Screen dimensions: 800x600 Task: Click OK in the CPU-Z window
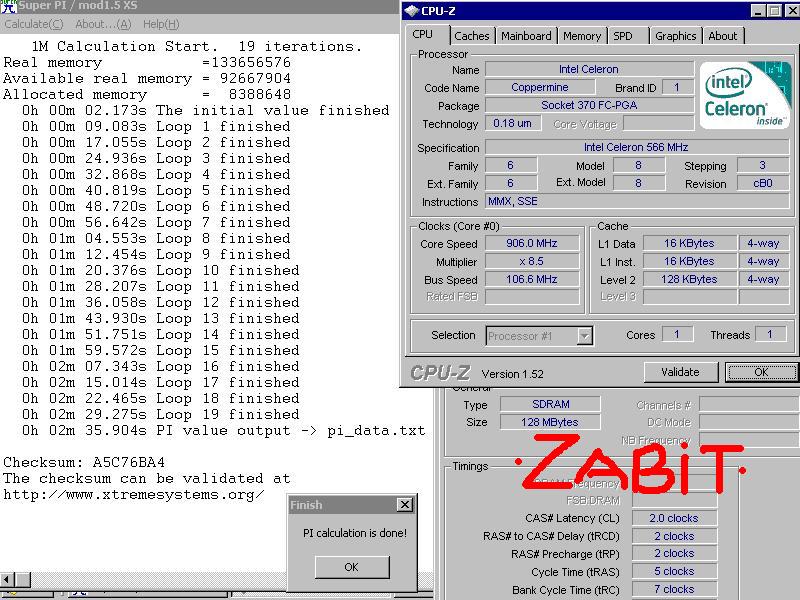click(x=761, y=372)
